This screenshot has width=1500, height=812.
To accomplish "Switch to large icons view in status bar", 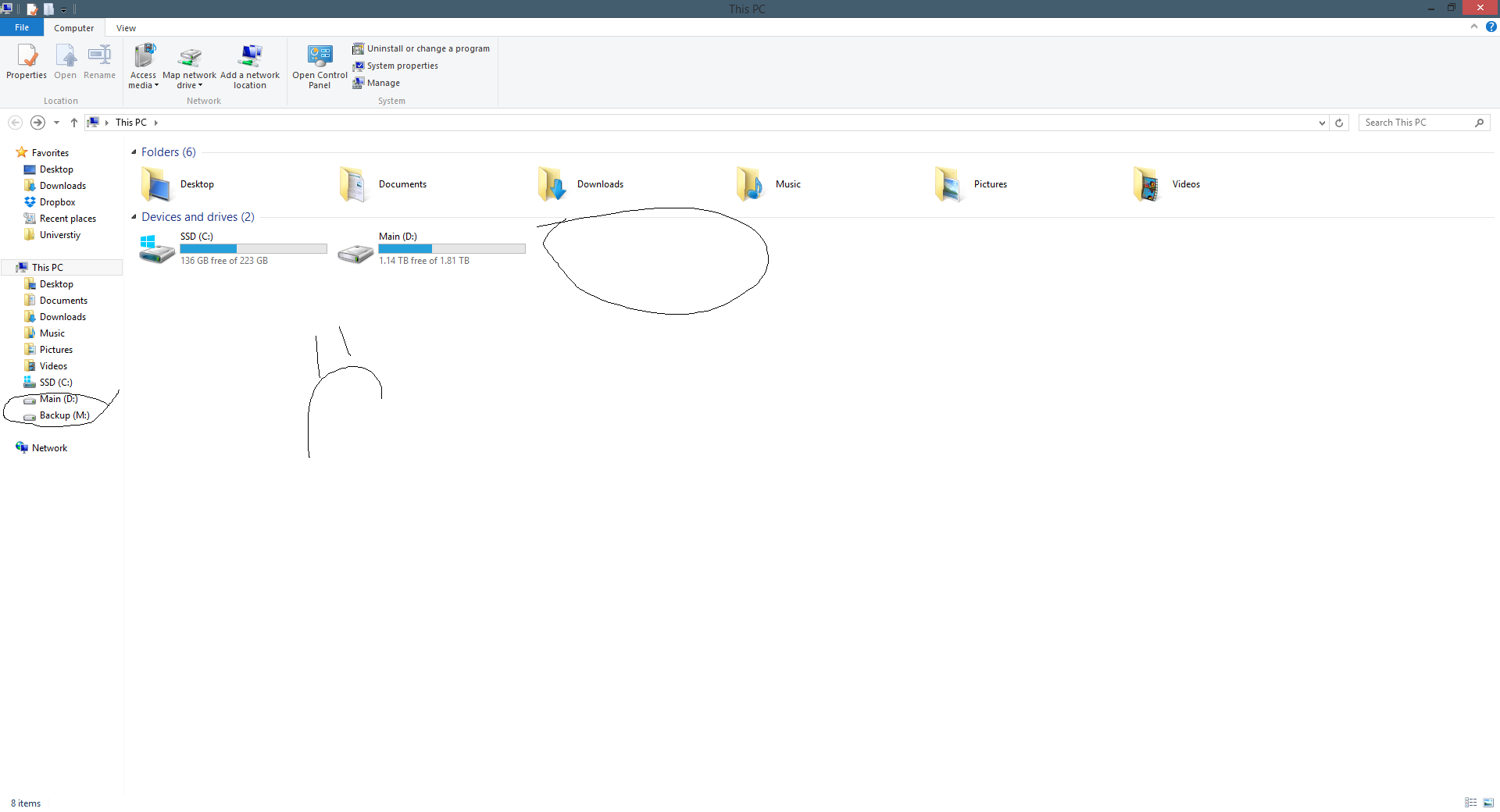I will pyautogui.click(x=1488, y=803).
